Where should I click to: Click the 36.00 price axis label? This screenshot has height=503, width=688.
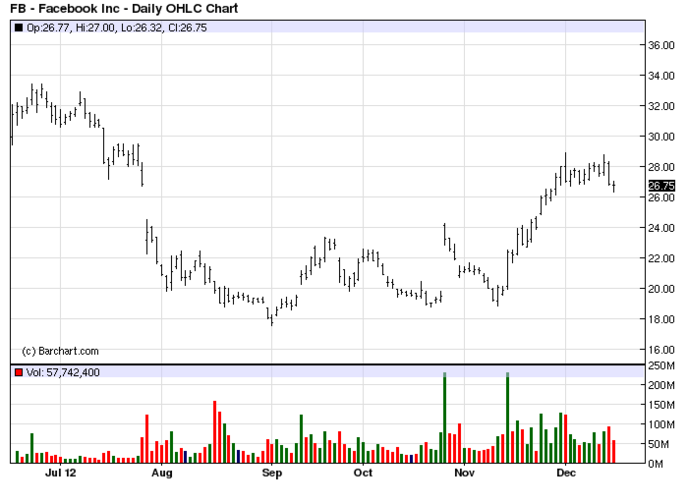[x=662, y=45]
